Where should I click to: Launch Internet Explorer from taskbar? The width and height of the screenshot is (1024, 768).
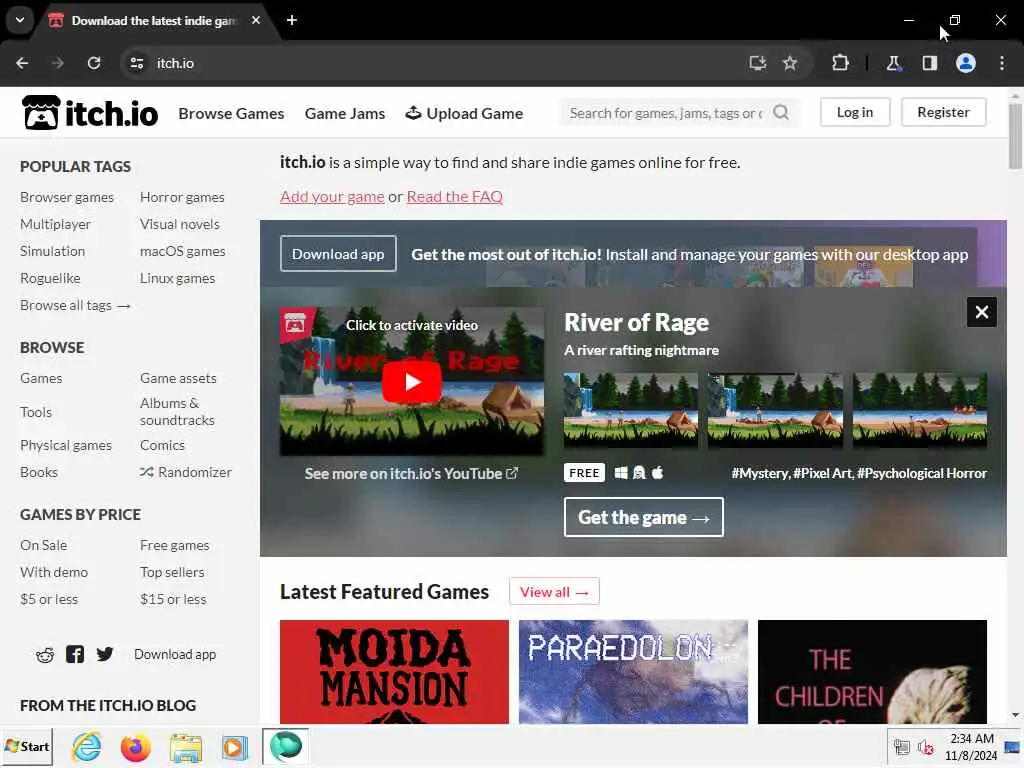point(86,747)
